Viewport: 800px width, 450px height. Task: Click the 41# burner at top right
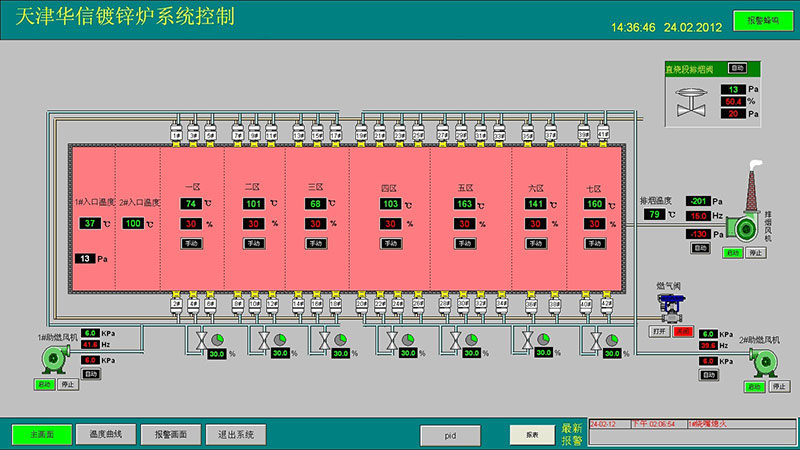603,131
